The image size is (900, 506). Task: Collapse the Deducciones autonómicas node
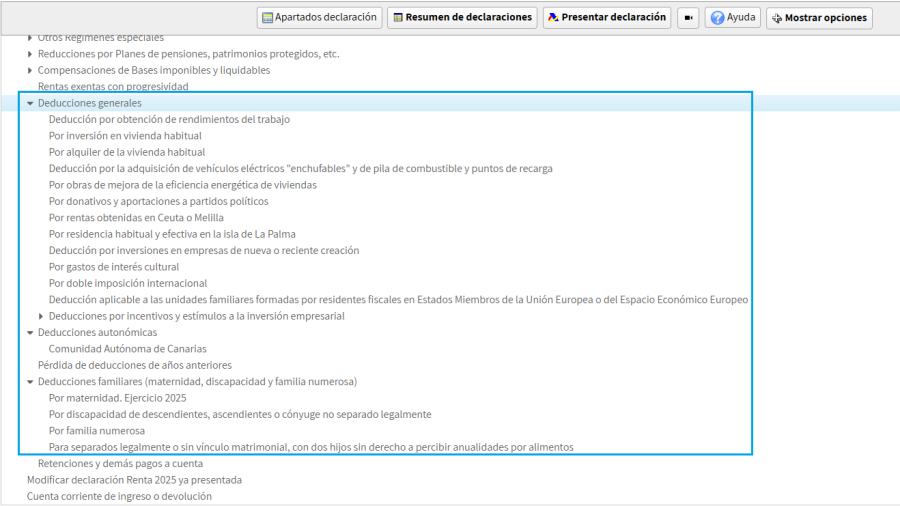pyautogui.click(x=30, y=333)
